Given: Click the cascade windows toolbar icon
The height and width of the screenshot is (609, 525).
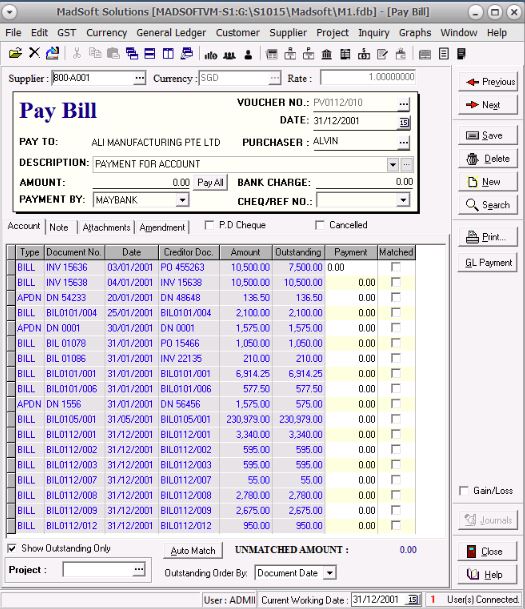Looking at the screenshot, I should [x=132, y=53].
